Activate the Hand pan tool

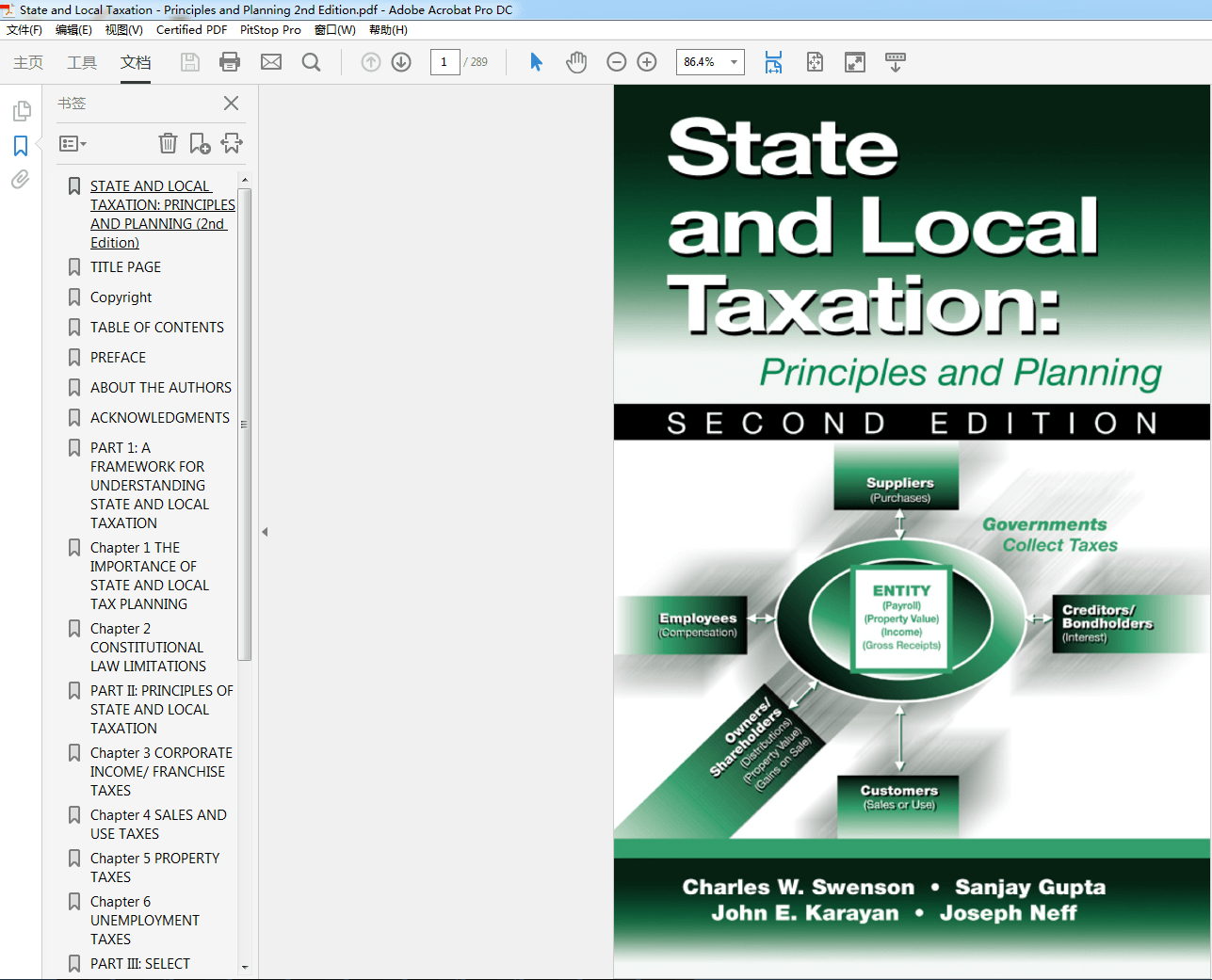(576, 62)
